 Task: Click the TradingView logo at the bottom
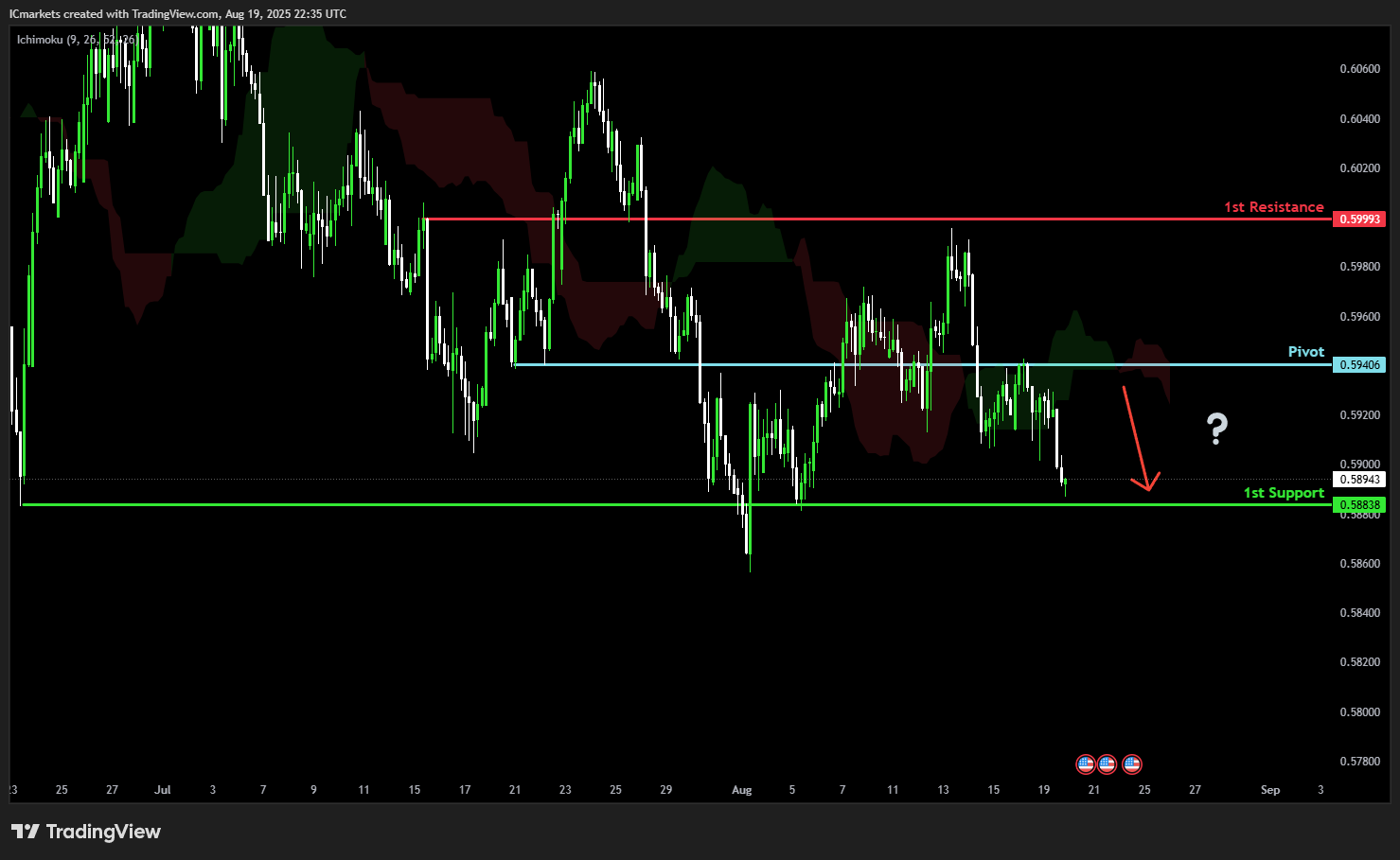coord(86,832)
